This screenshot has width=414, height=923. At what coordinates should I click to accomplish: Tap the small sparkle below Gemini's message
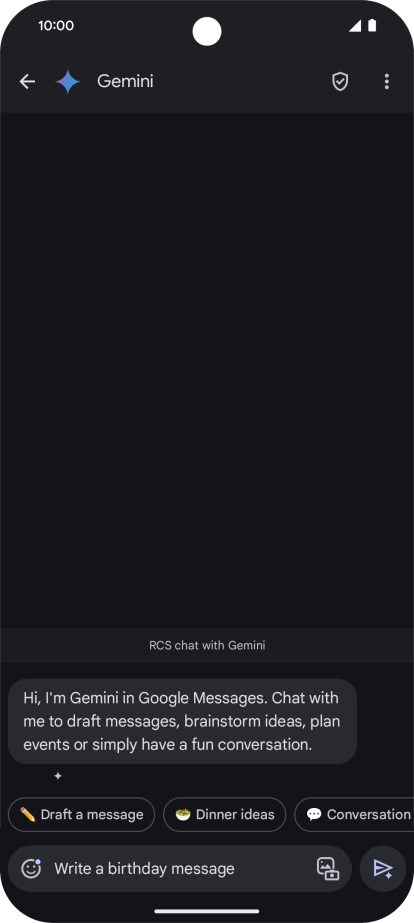58,776
